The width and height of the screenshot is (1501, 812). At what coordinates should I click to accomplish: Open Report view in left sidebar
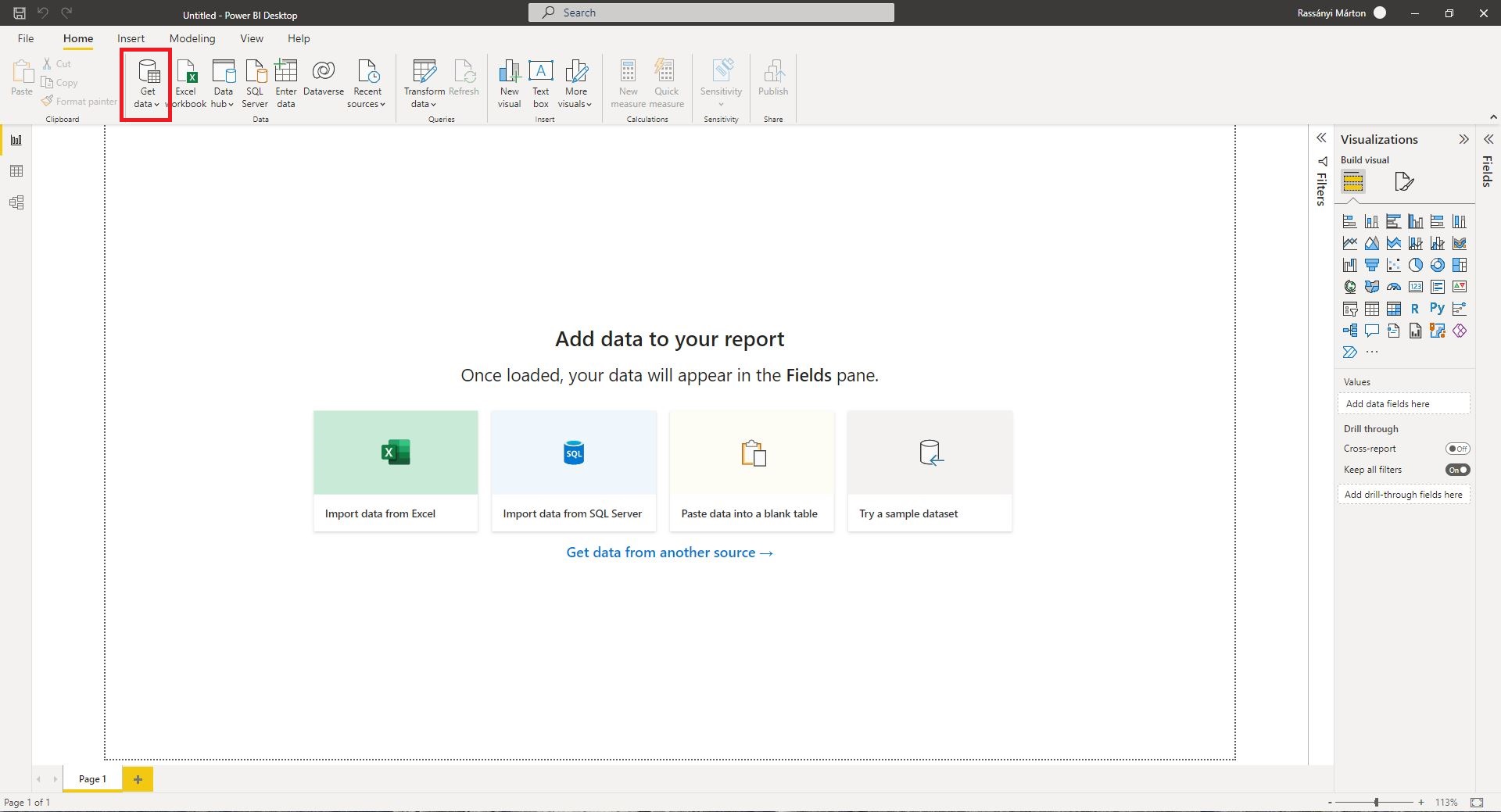(16, 140)
